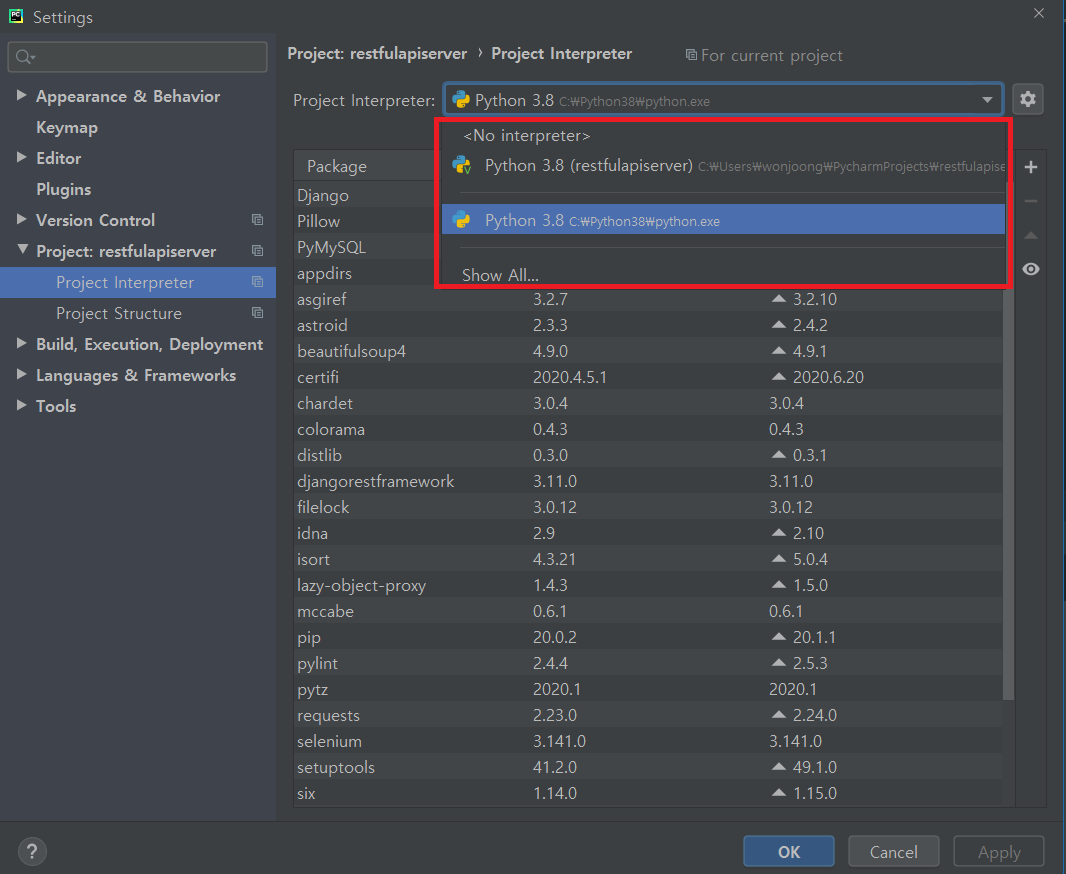The image size is (1066, 874).
Task: Click the help question mark button
Action: [32, 851]
